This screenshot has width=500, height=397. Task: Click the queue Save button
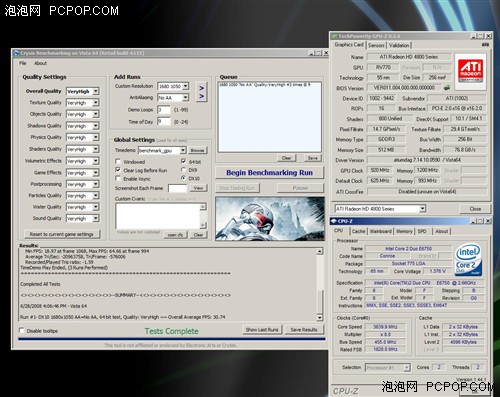point(313,158)
